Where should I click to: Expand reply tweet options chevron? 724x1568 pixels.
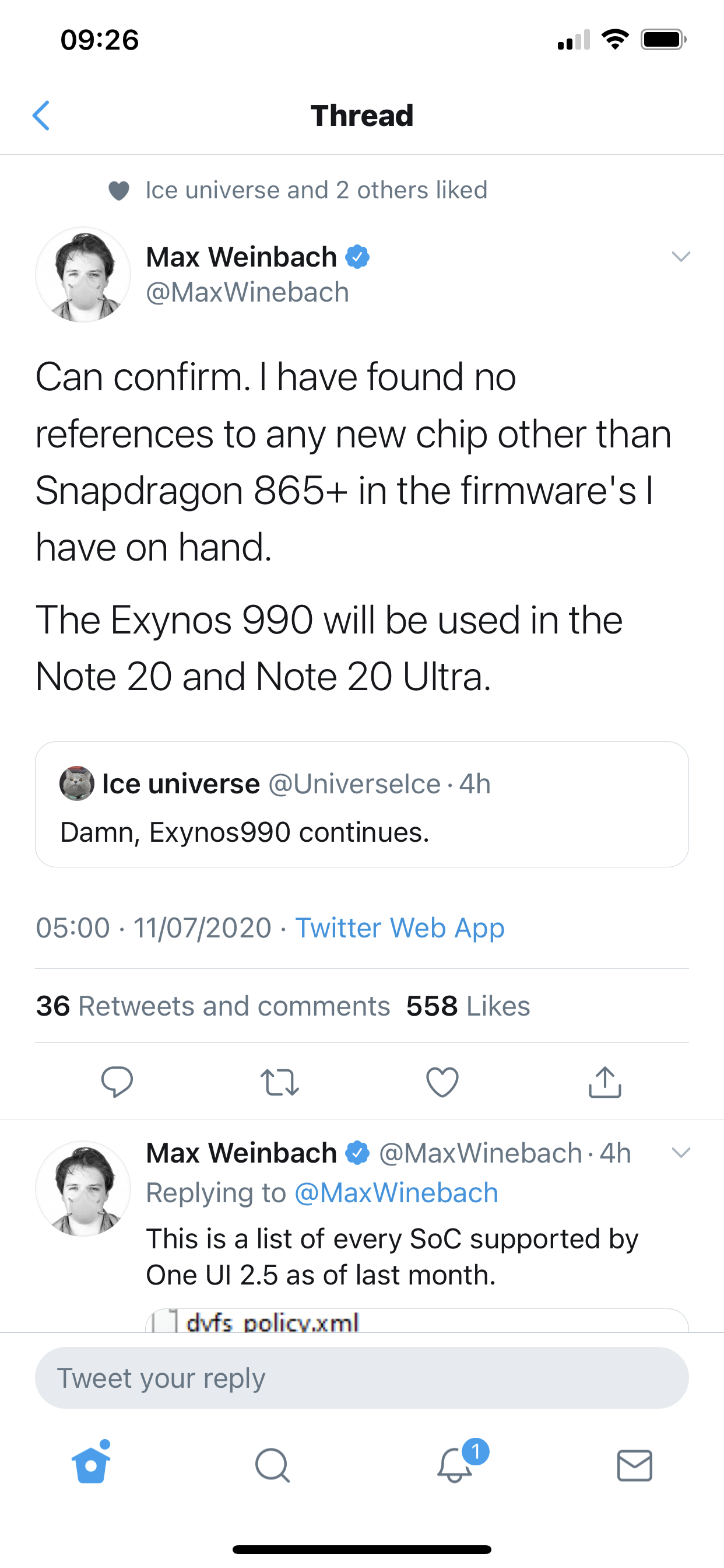[x=681, y=1152]
